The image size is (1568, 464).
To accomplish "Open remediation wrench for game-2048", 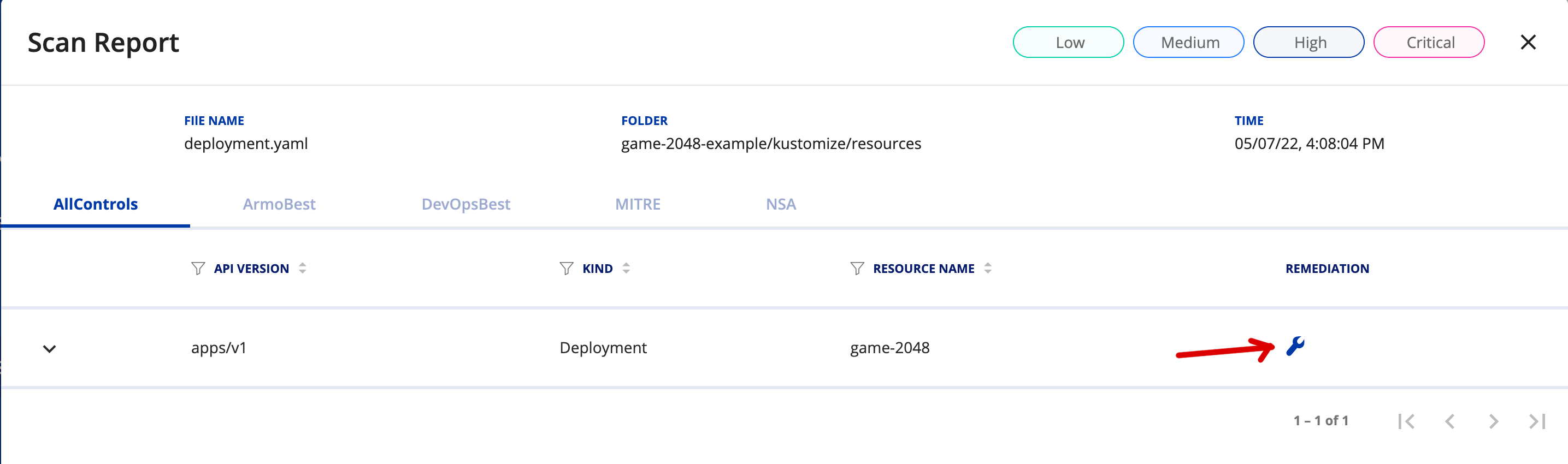I will point(1295,346).
